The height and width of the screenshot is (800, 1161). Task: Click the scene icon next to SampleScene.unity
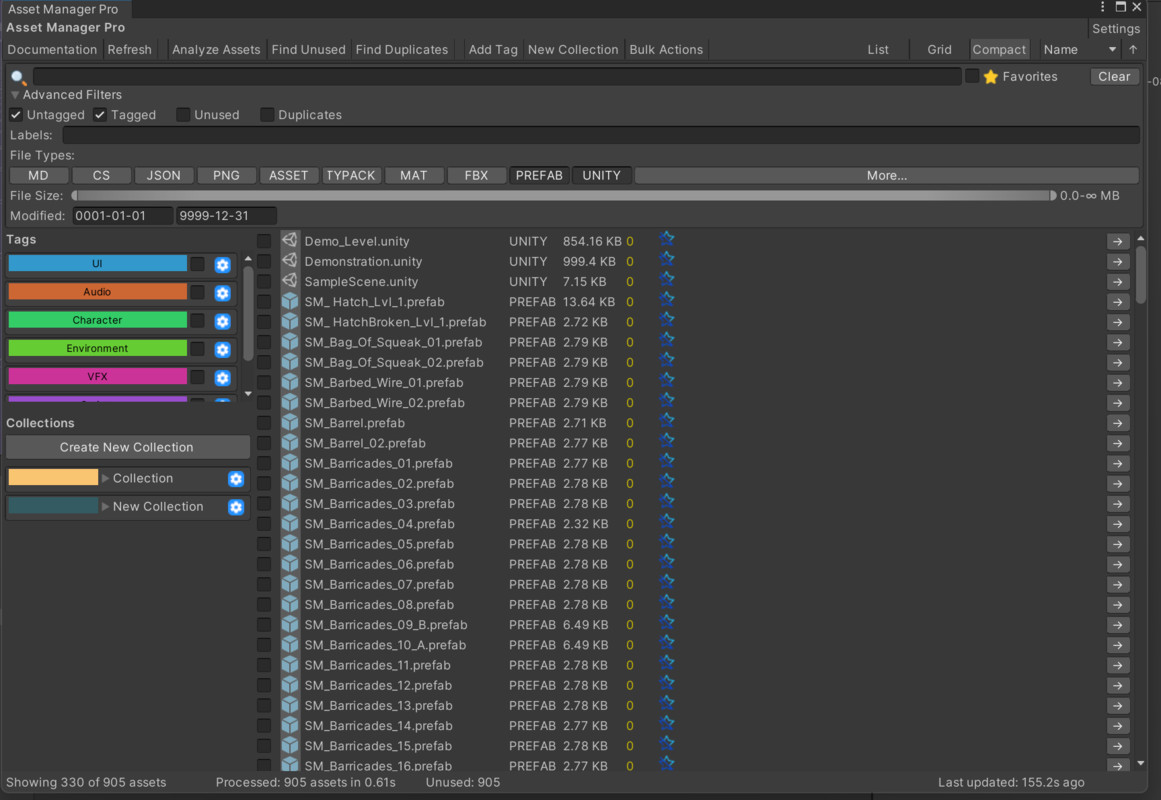point(289,281)
